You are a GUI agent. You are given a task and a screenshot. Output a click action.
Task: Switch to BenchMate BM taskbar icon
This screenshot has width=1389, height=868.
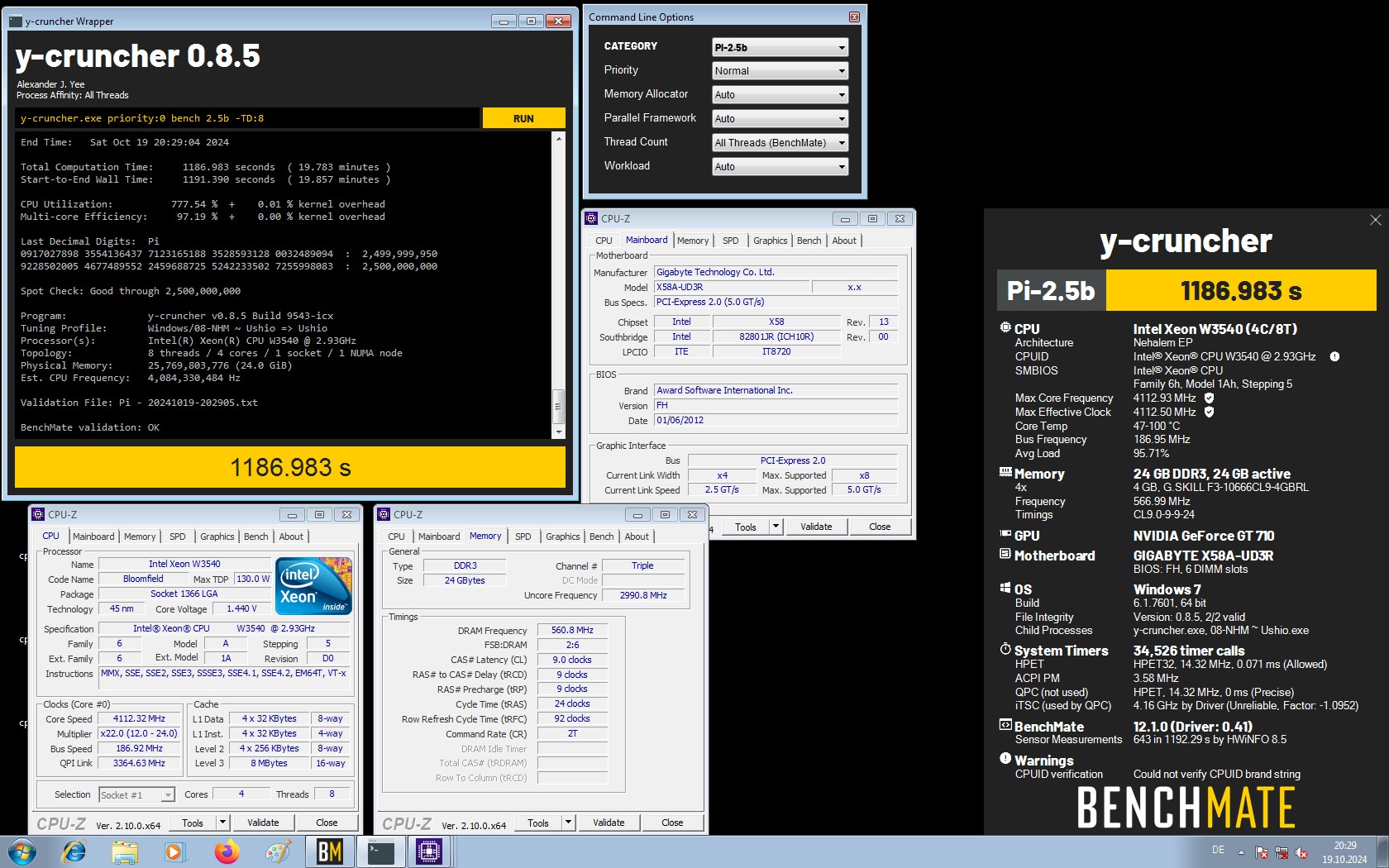click(x=329, y=851)
